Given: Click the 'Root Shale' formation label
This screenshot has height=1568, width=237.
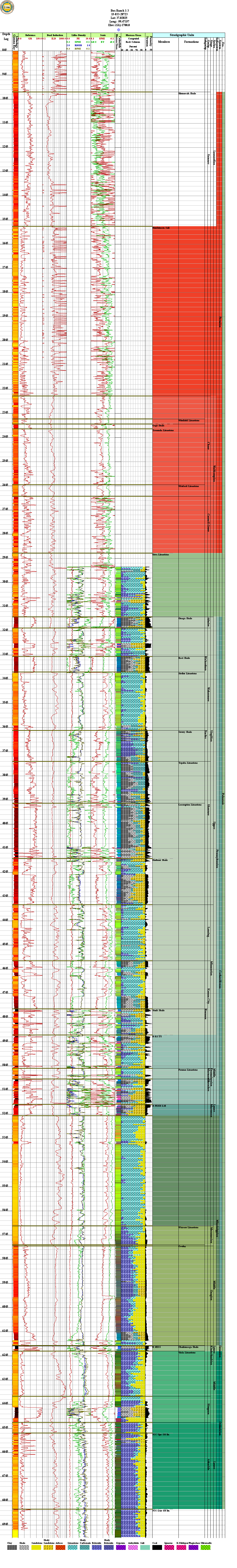Looking at the screenshot, I should (x=185, y=658).
